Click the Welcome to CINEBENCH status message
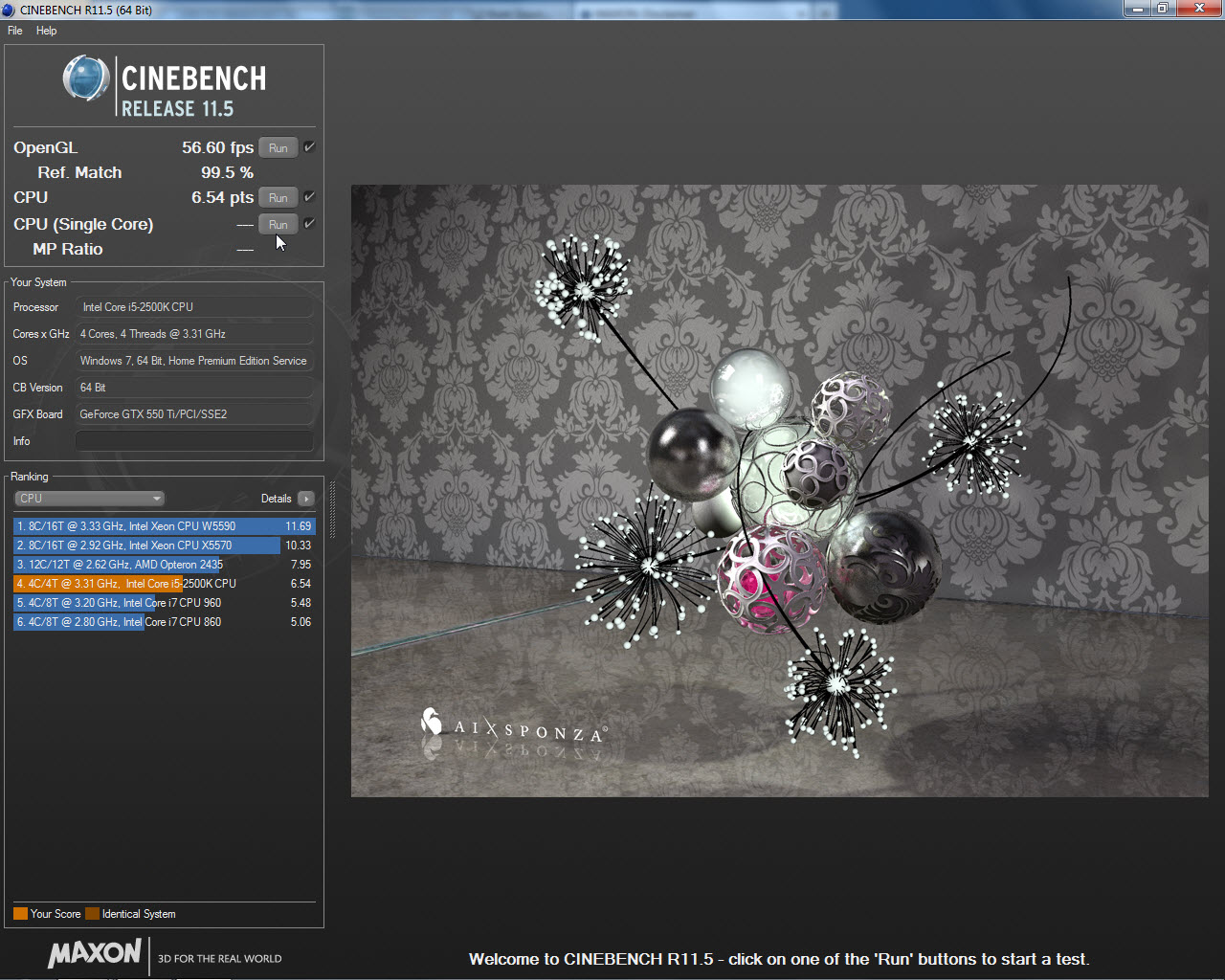 click(x=779, y=959)
